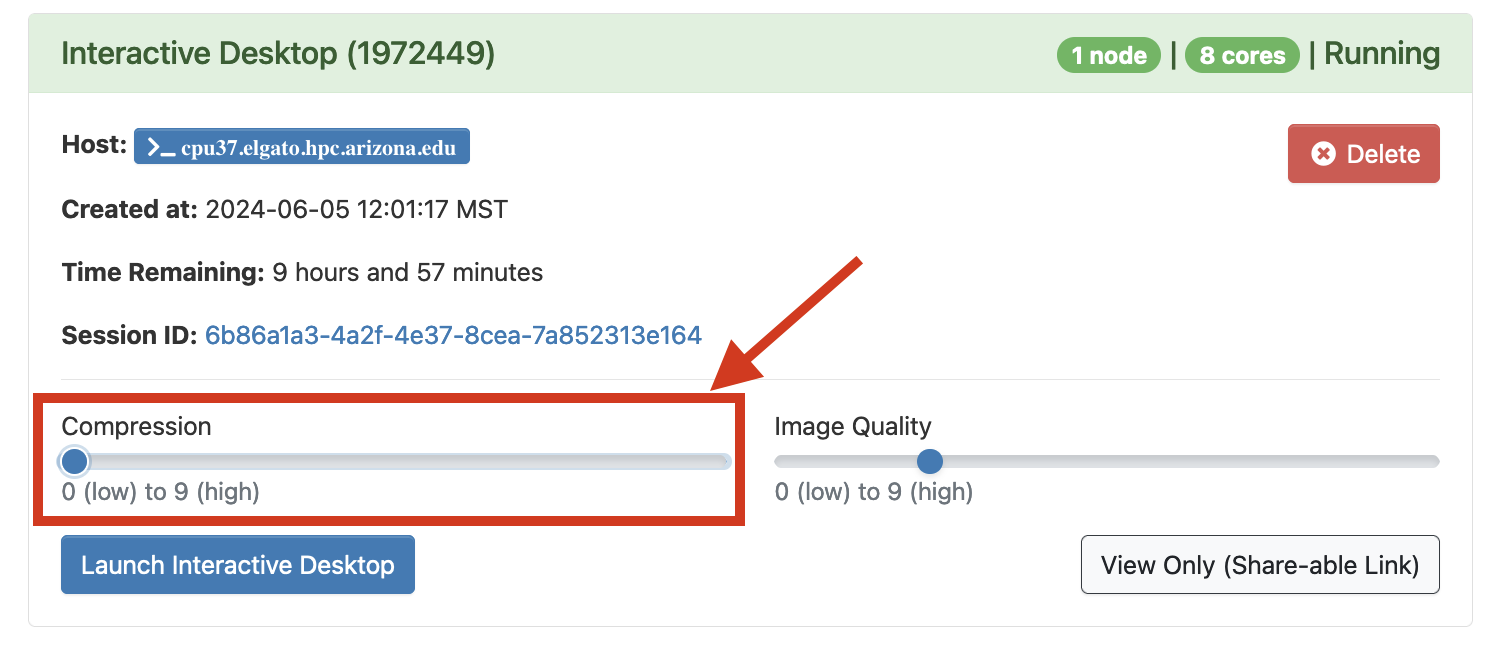Viewport: 1508px width, 654px height.
Task: Set Compression to high at track end
Action: pyautogui.click(x=723, y=461)
